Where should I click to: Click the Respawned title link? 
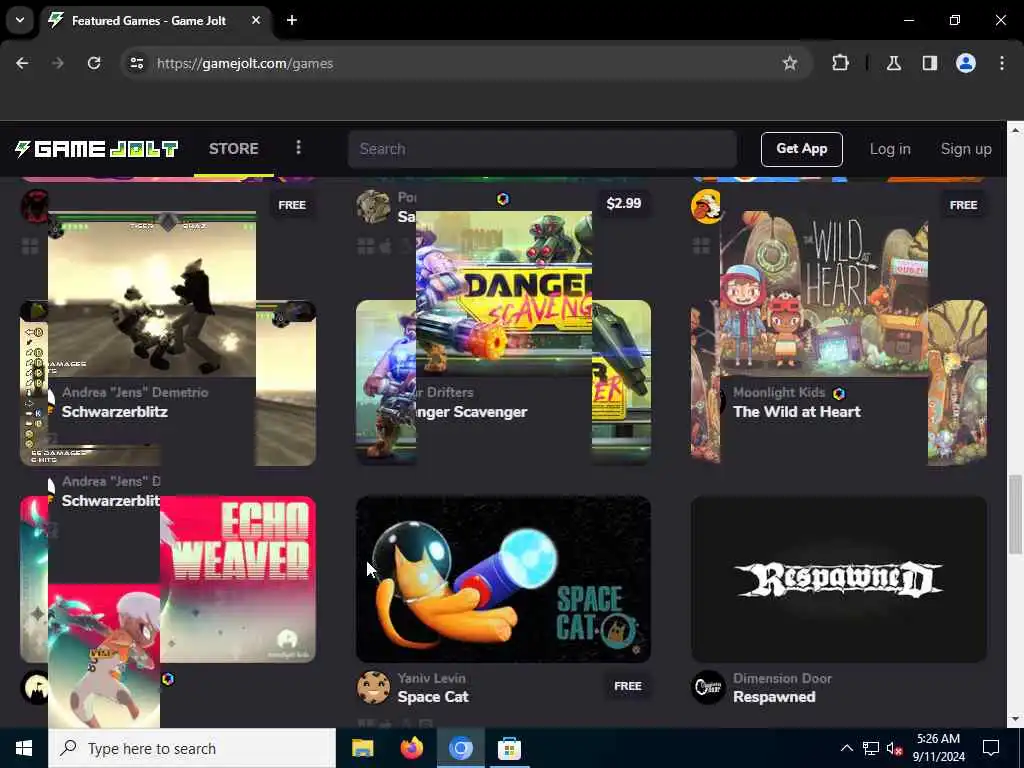(774, 697)
